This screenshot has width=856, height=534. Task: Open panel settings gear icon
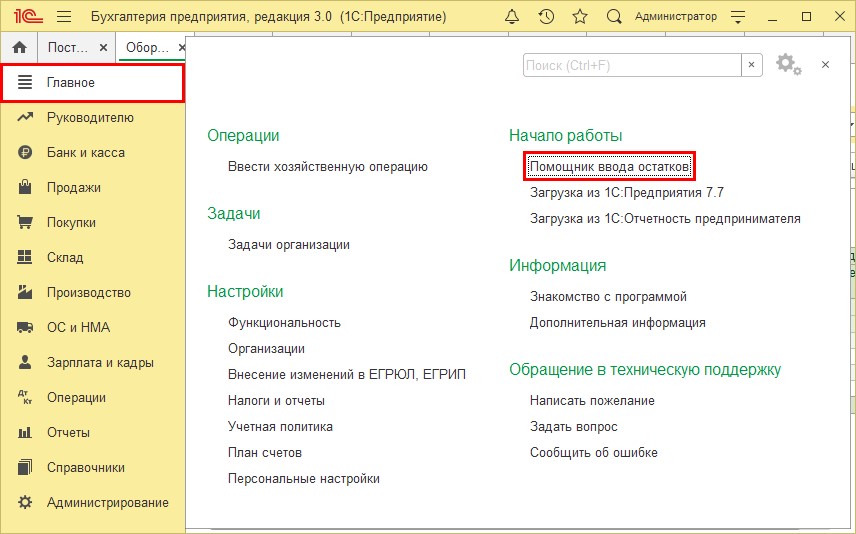[x=788, y=64]
